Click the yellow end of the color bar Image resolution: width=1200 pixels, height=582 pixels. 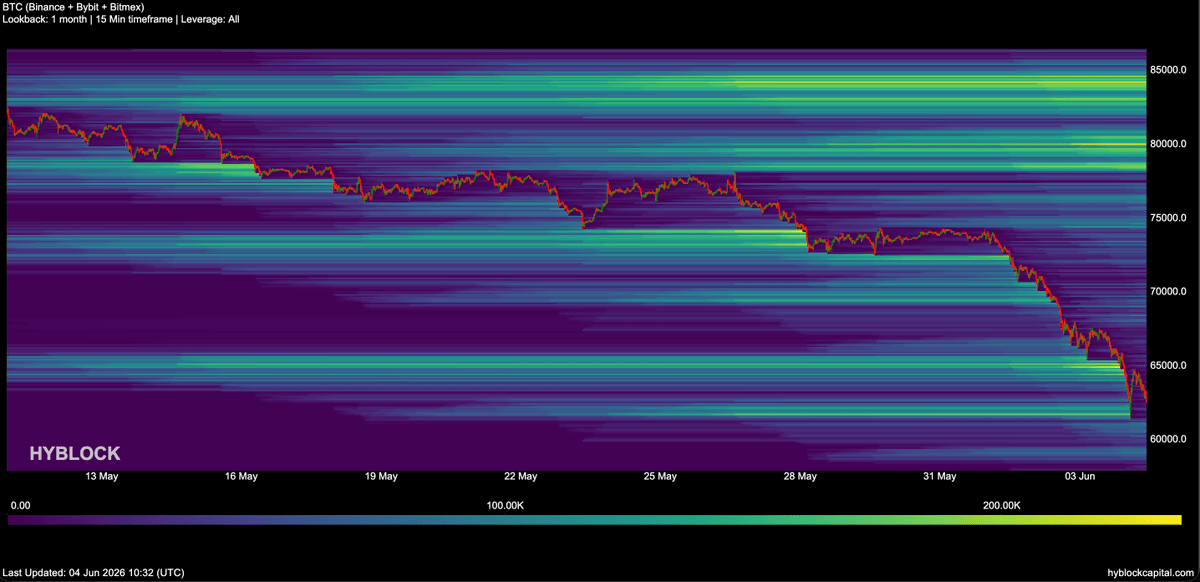(x=1170, y=520)
